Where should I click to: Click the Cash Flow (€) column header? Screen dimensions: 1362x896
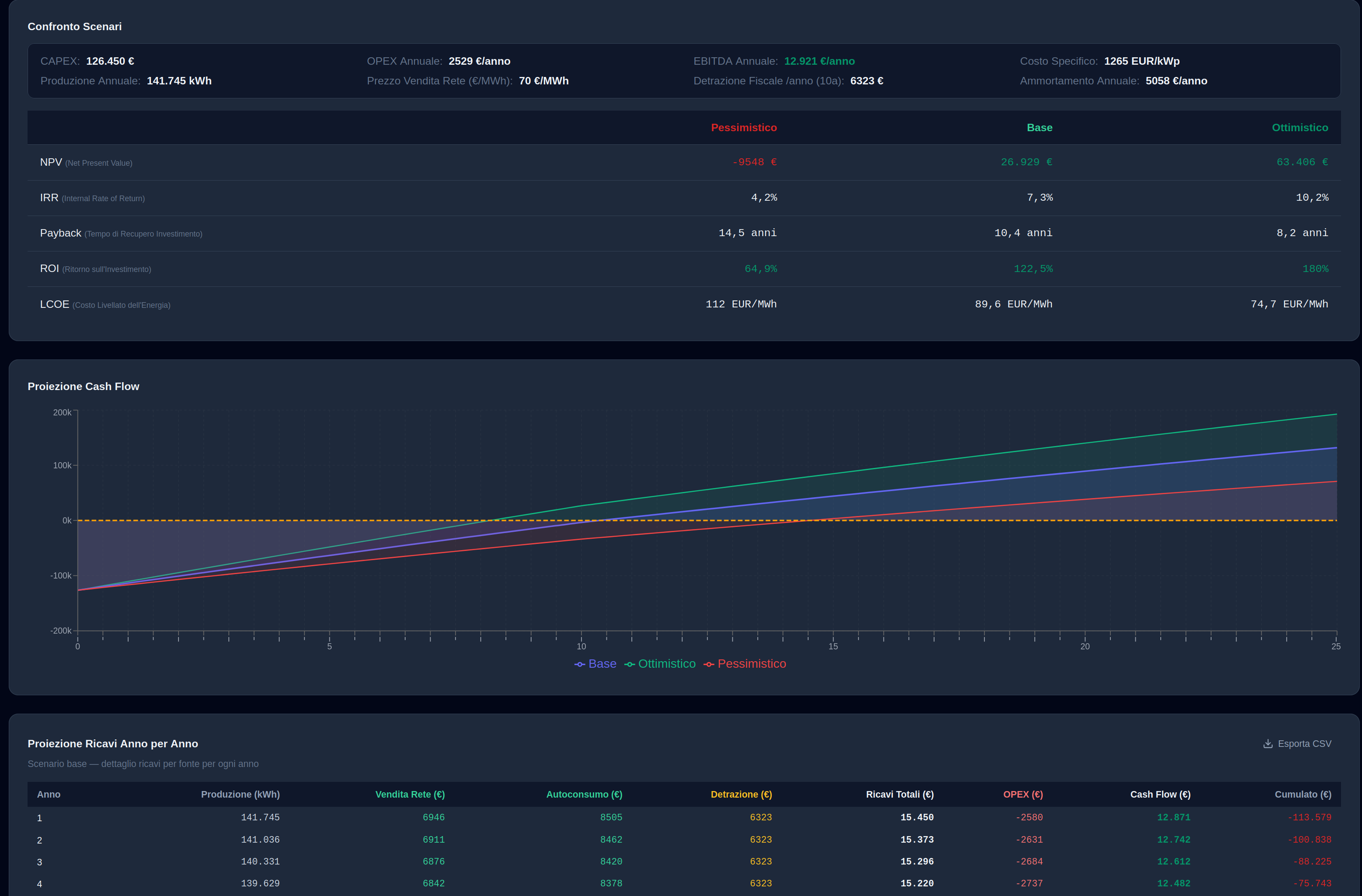(1160, 794)
